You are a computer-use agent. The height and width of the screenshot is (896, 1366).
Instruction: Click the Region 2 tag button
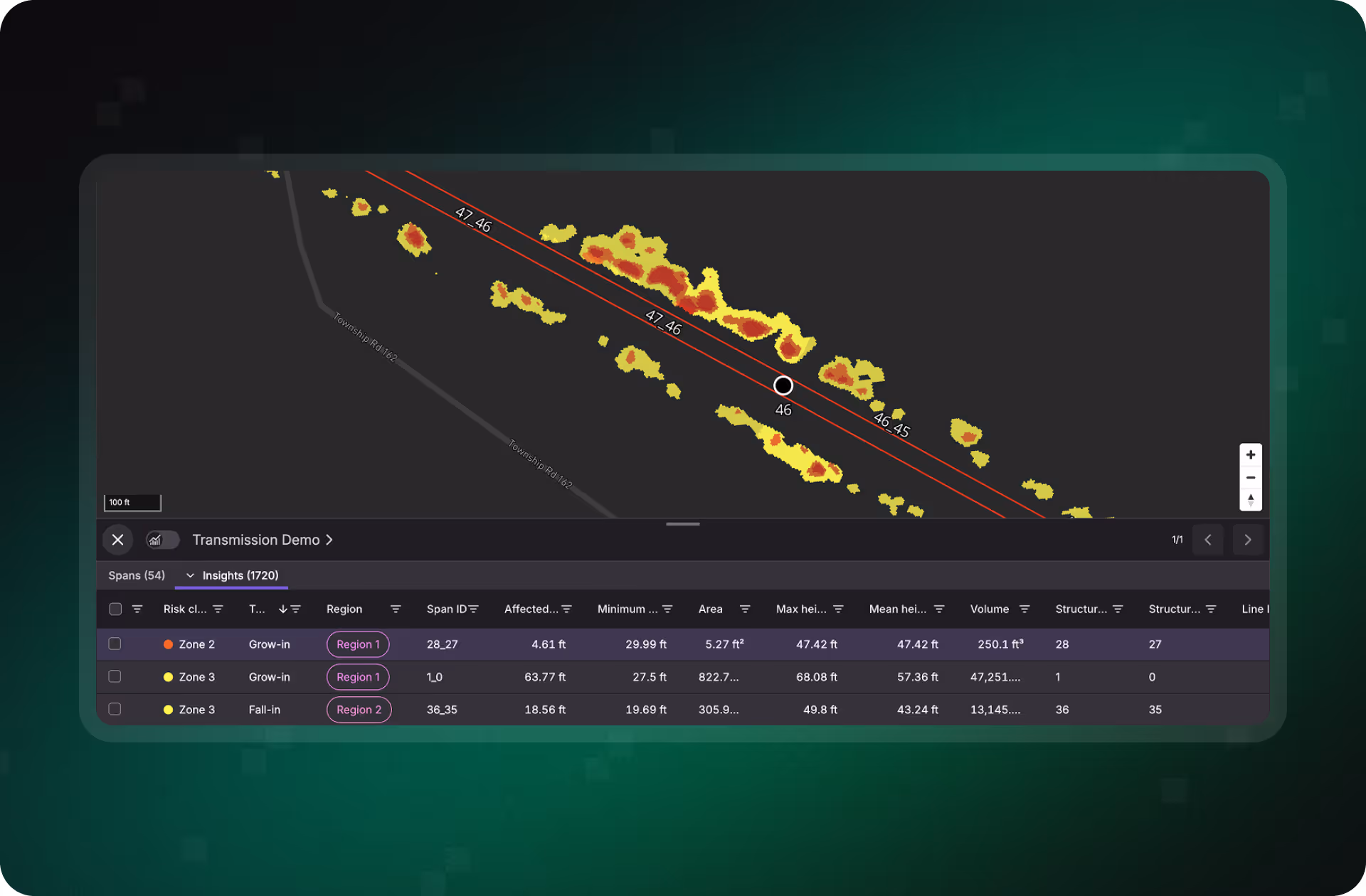pyautogui.click(x=359, y=710)
